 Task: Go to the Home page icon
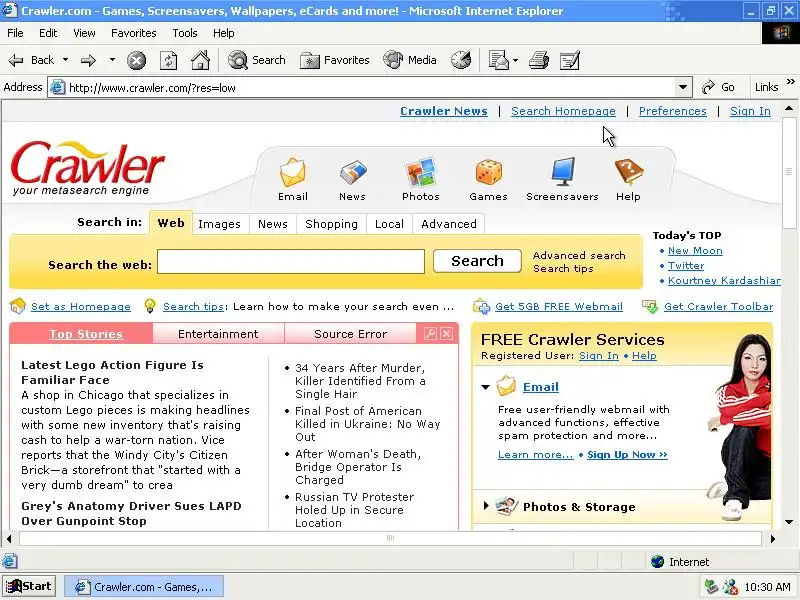pos(200,60)
